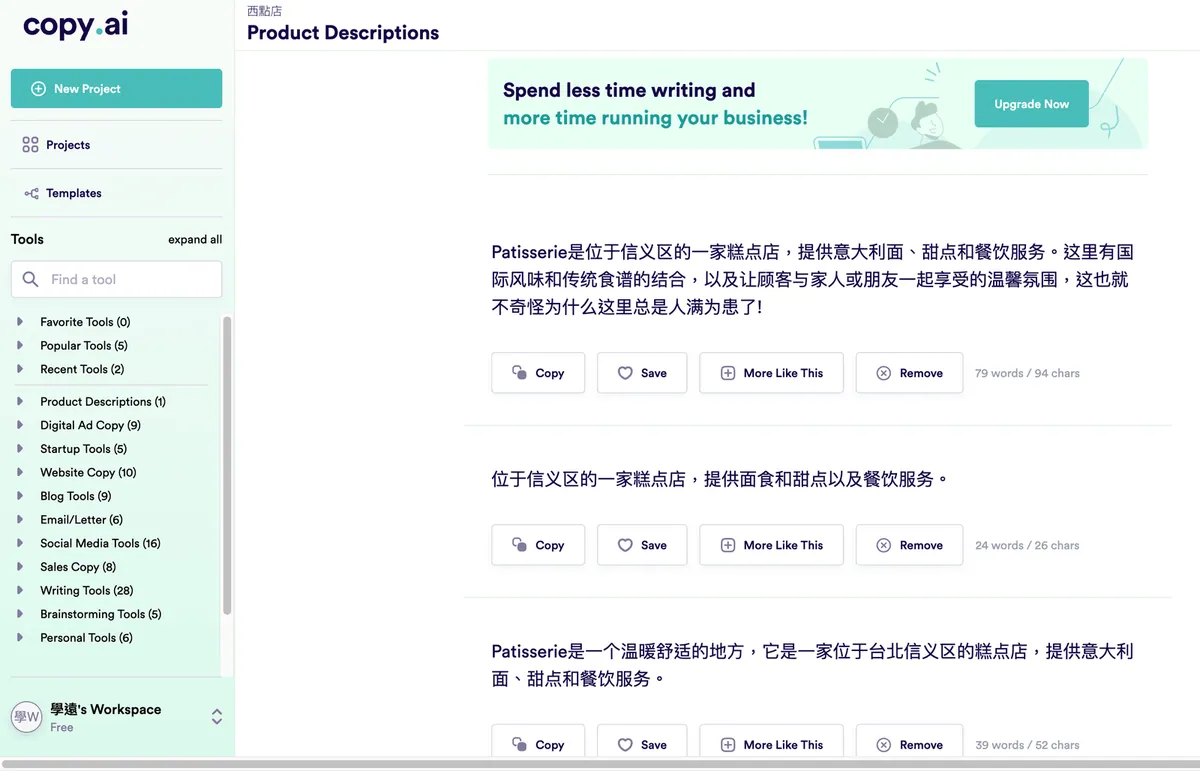
Task: Click More Like This for 52 chars result
Action: pos(771,743)
